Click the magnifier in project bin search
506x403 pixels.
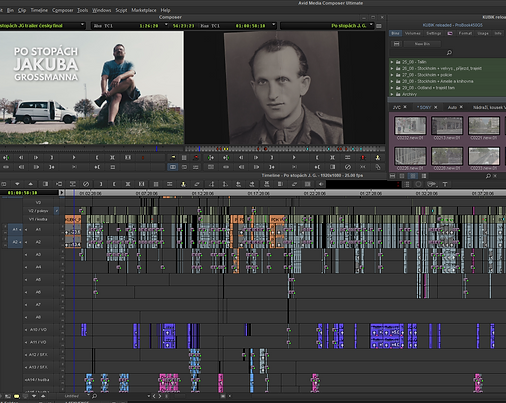click(x=449, y=52)
